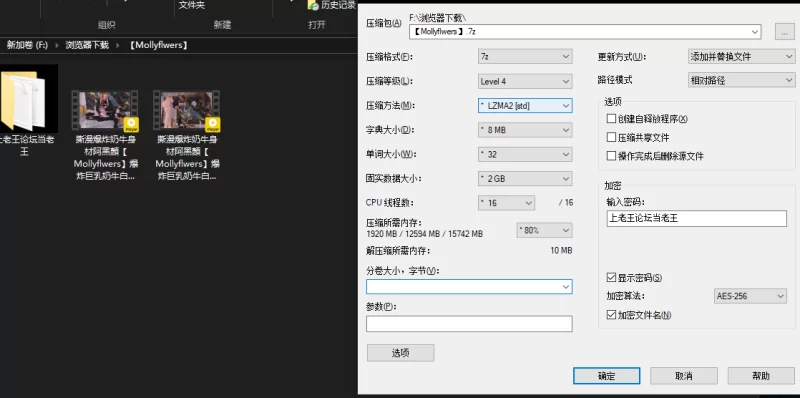Open the 压缩格式 7z dropdown
The height and width of the screenshot is (398, 800).
[525, 57]
